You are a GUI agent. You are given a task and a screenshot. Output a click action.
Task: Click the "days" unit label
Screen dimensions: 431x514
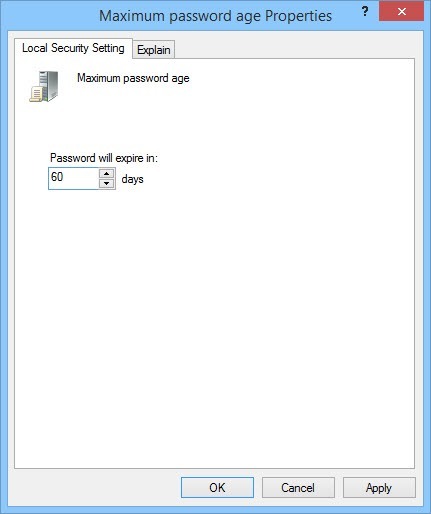tap(132, 179)
